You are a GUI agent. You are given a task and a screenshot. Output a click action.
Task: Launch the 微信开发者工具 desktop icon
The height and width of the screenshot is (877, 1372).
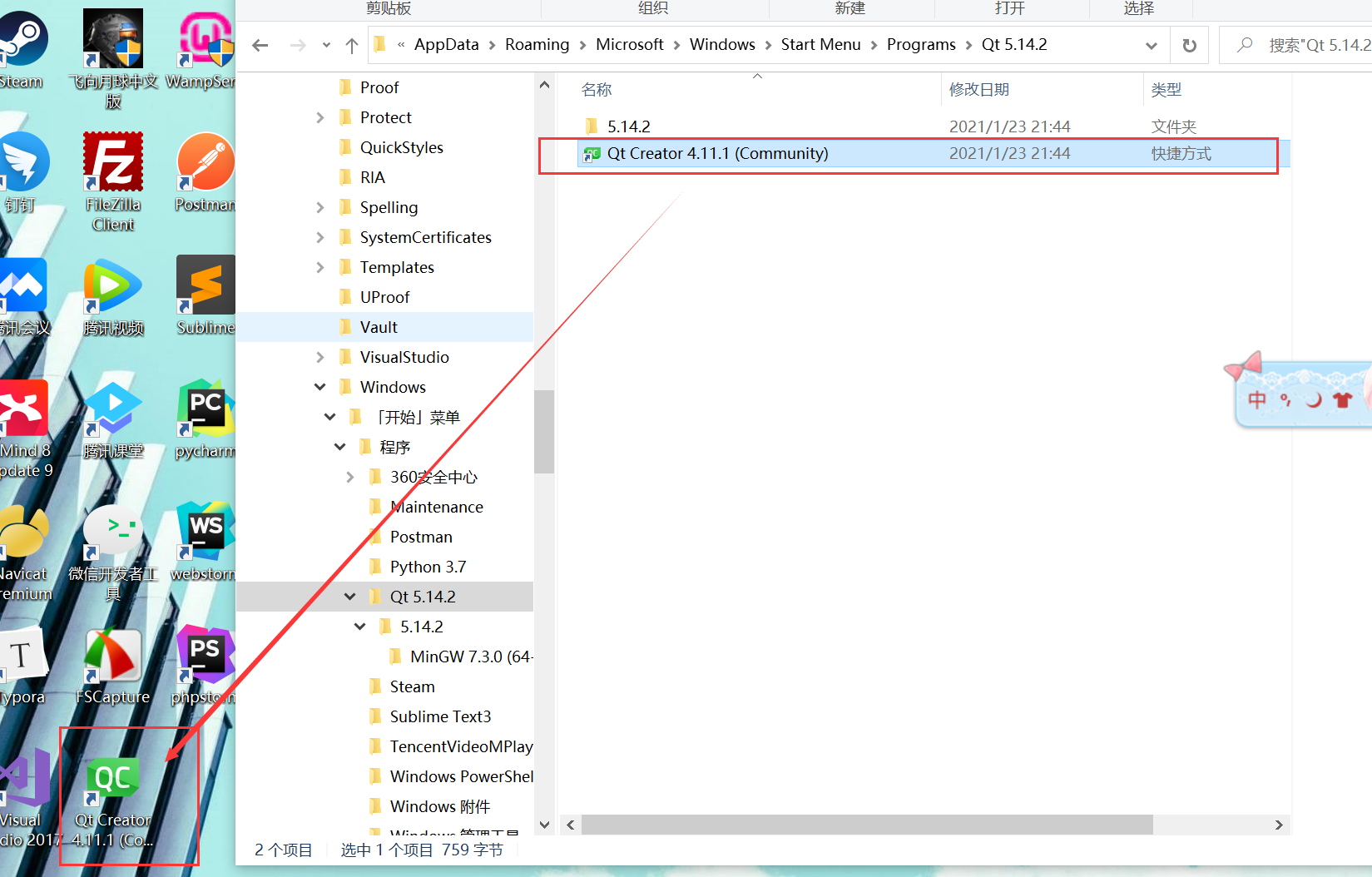click(113, 552)
